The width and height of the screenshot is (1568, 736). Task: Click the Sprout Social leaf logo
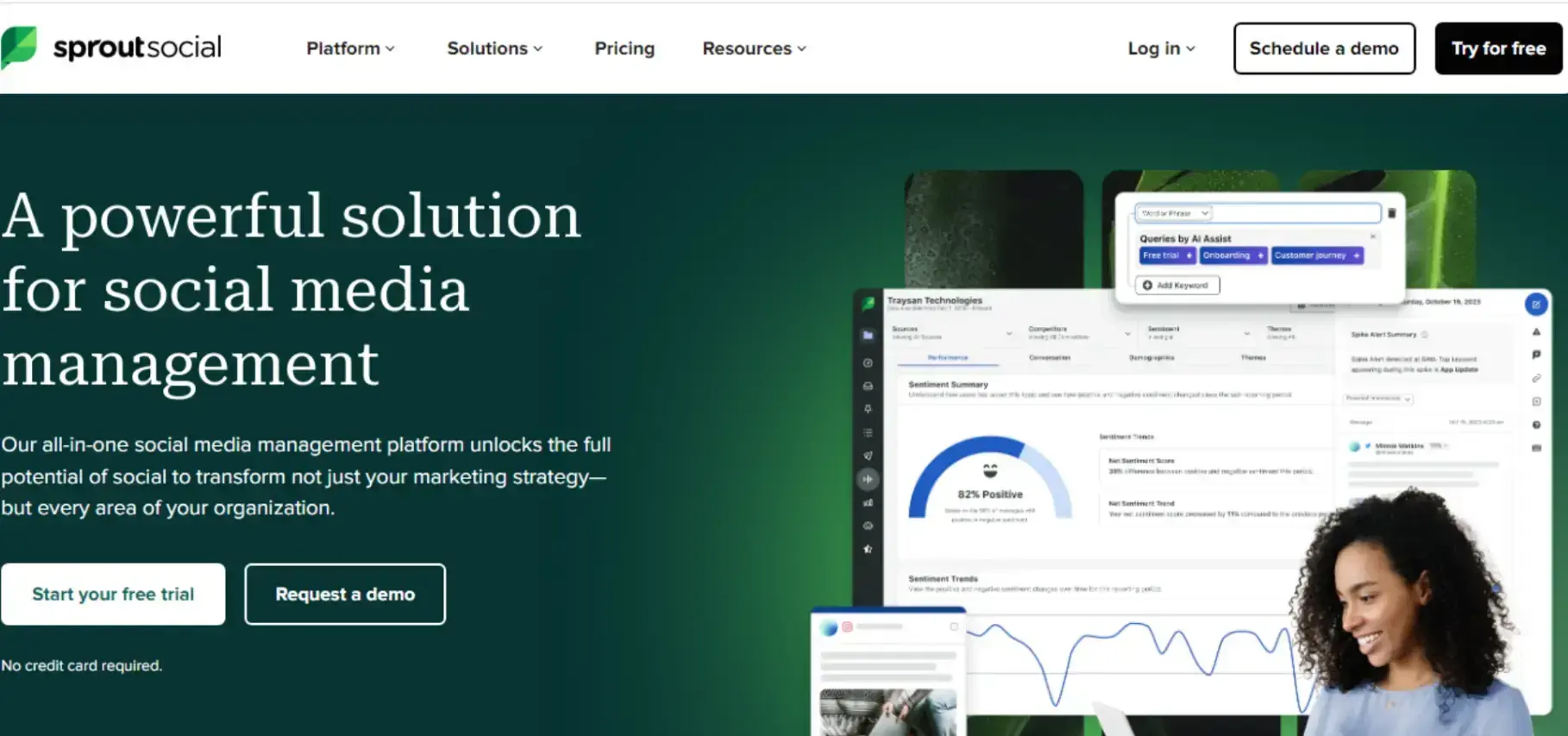point(19,47)
